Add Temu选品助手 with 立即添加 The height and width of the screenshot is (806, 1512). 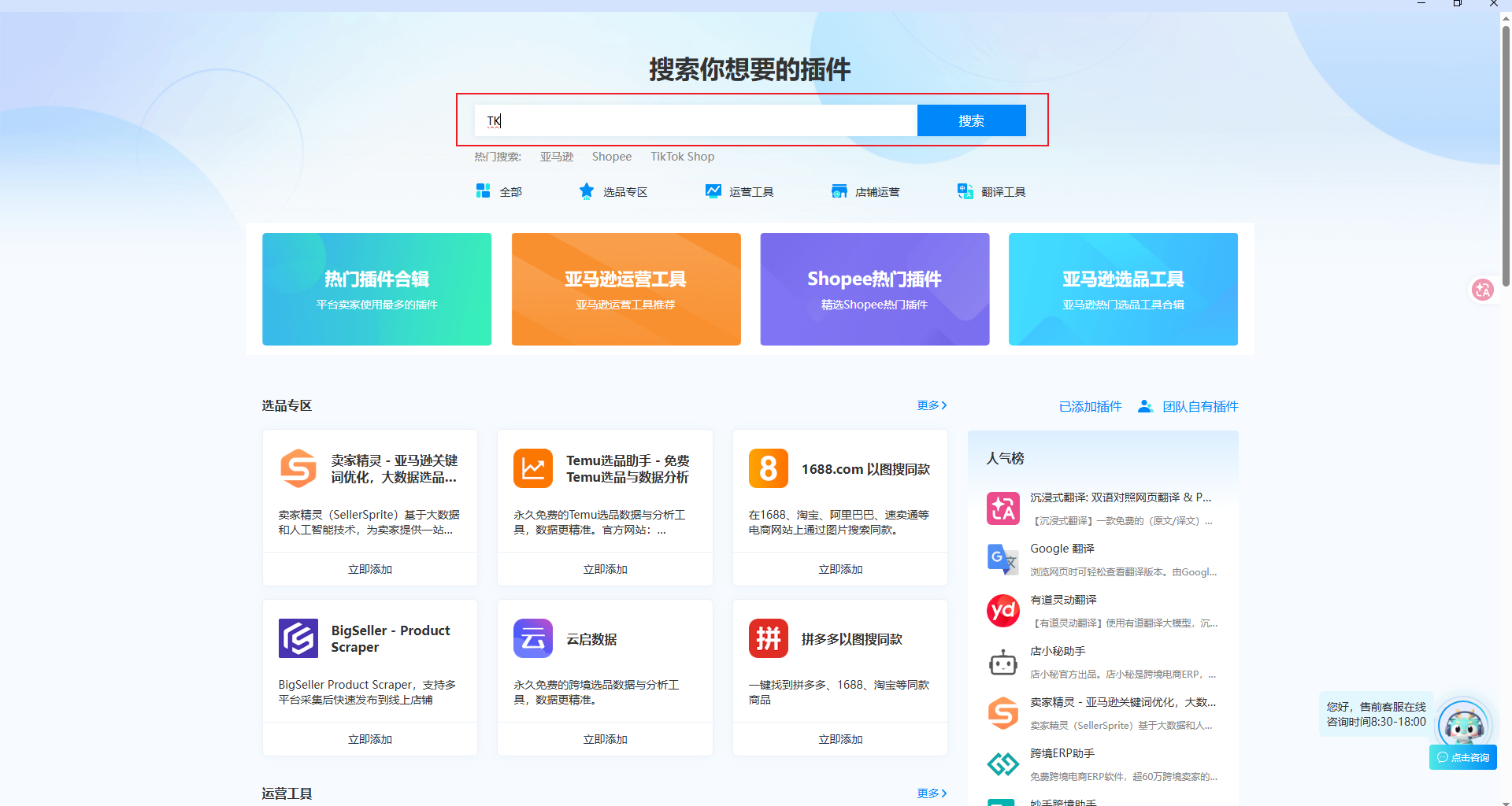click(605, 569)
